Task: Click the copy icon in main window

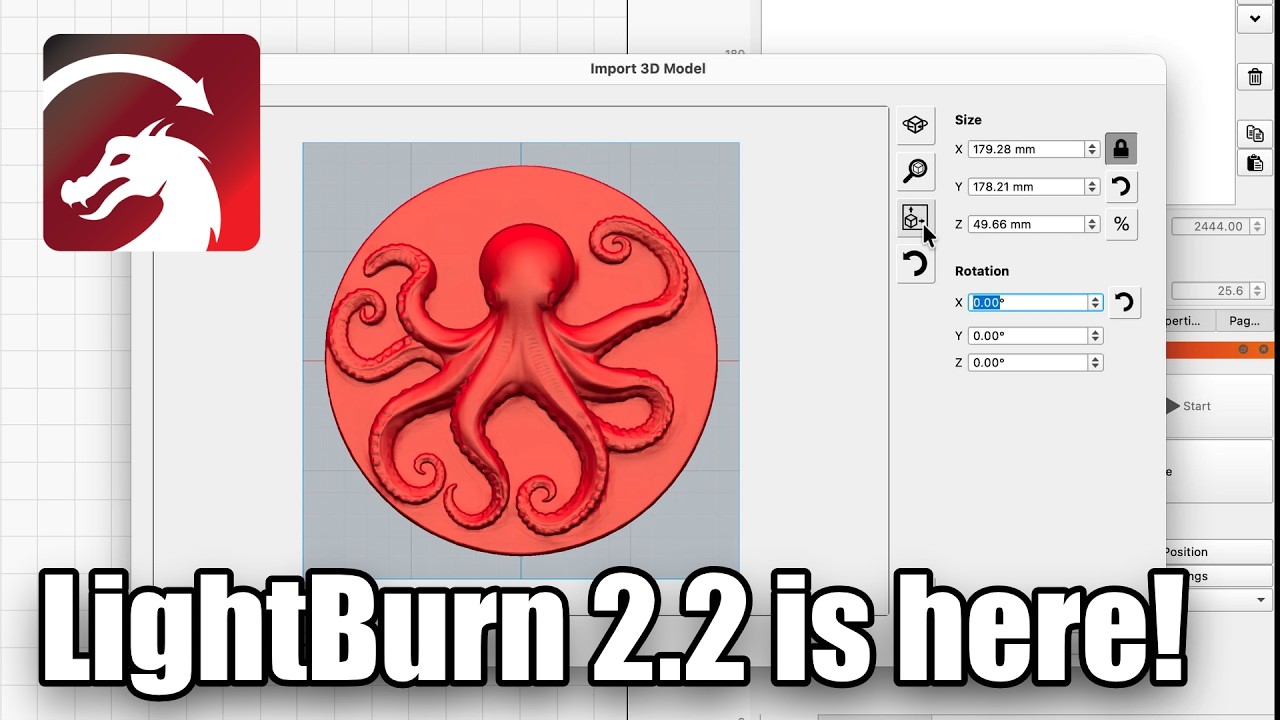Action: (x=1255, y=133)
